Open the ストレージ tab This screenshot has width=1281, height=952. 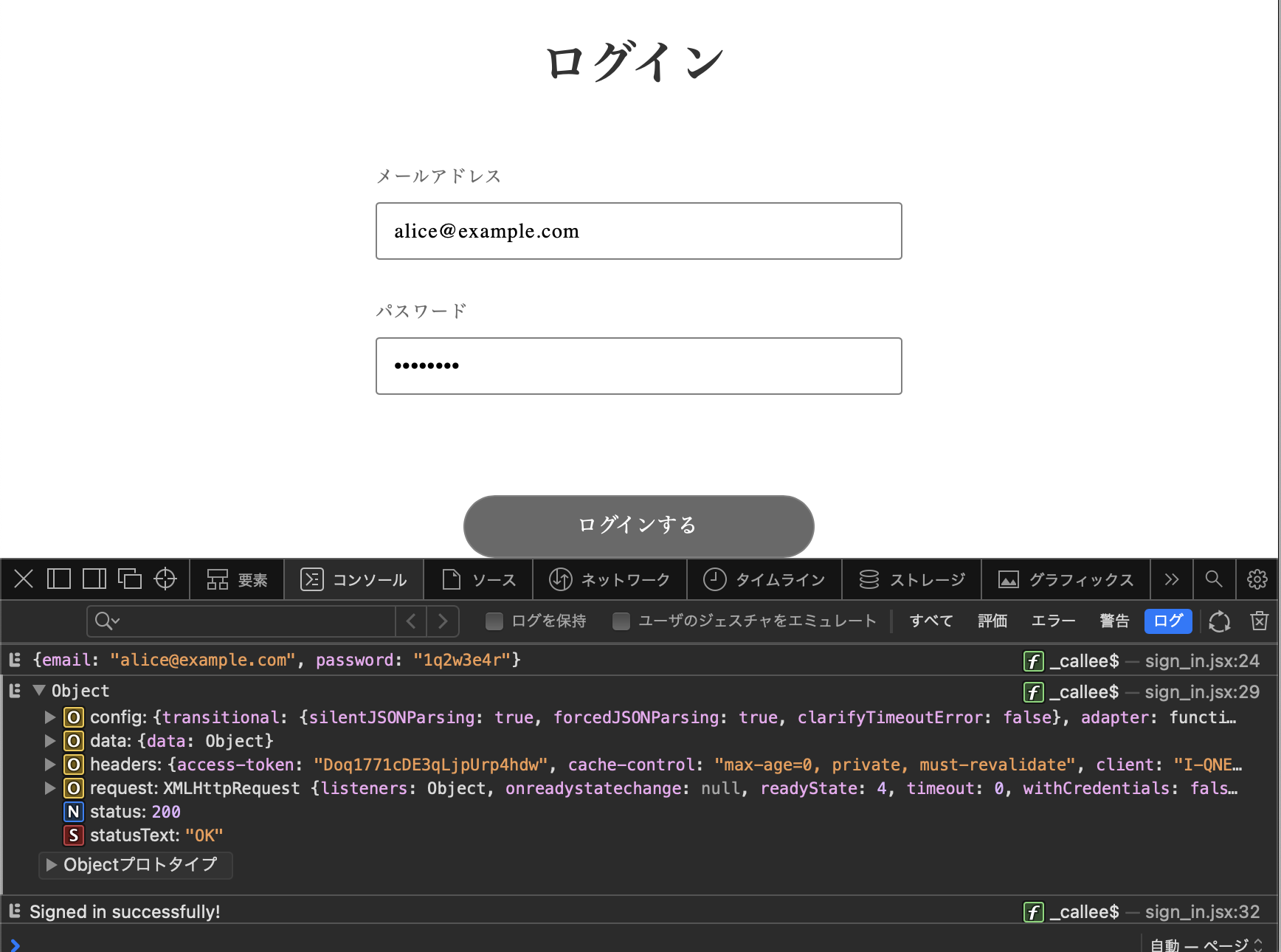pos(912,579)
